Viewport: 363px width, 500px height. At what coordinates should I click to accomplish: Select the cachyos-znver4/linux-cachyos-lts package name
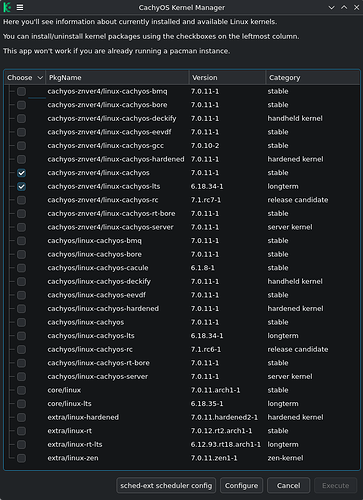pyautogui.click(x=104, y=186)
